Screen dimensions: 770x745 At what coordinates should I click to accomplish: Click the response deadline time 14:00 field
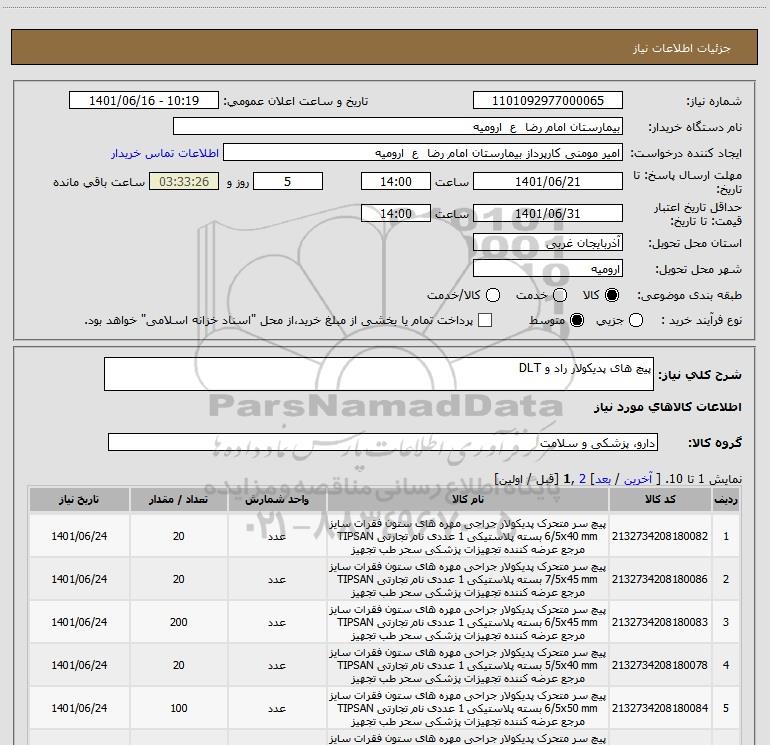tap(396, 182)
